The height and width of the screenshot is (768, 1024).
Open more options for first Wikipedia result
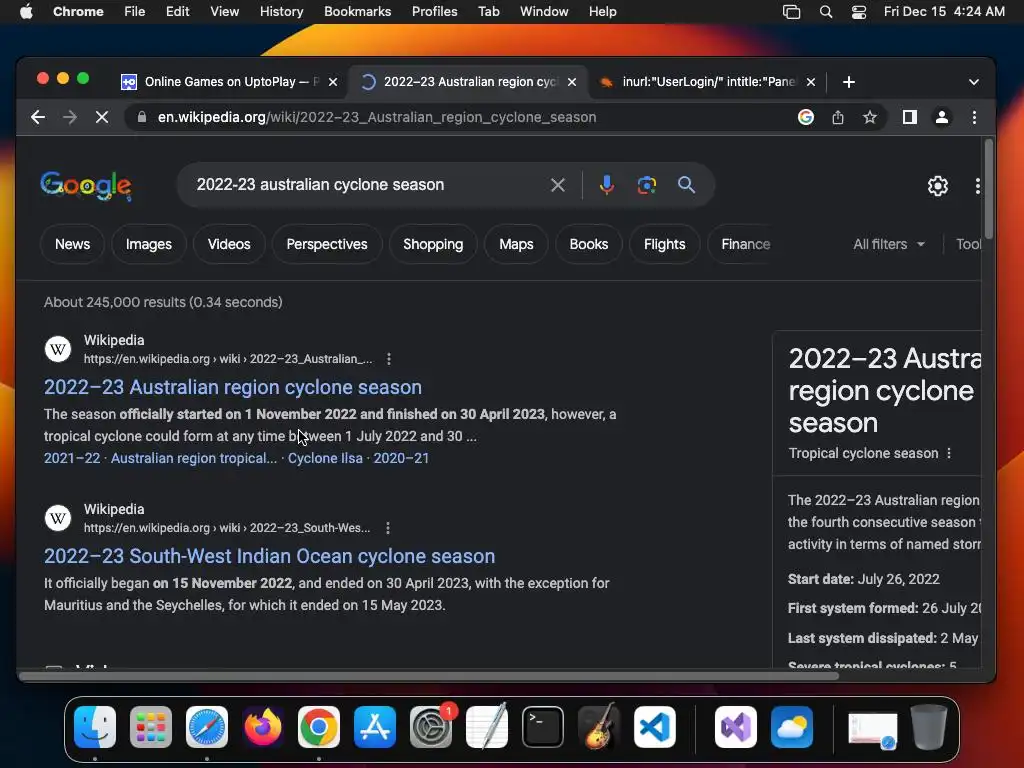tap(389, 359)
